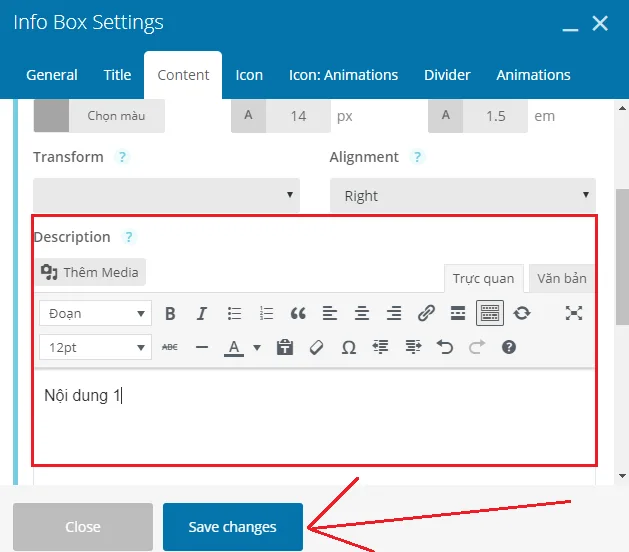Image resolution: width=629 pixels, height=552 pixels.
Task: Click the Paste as text icon
Action: 285,347
